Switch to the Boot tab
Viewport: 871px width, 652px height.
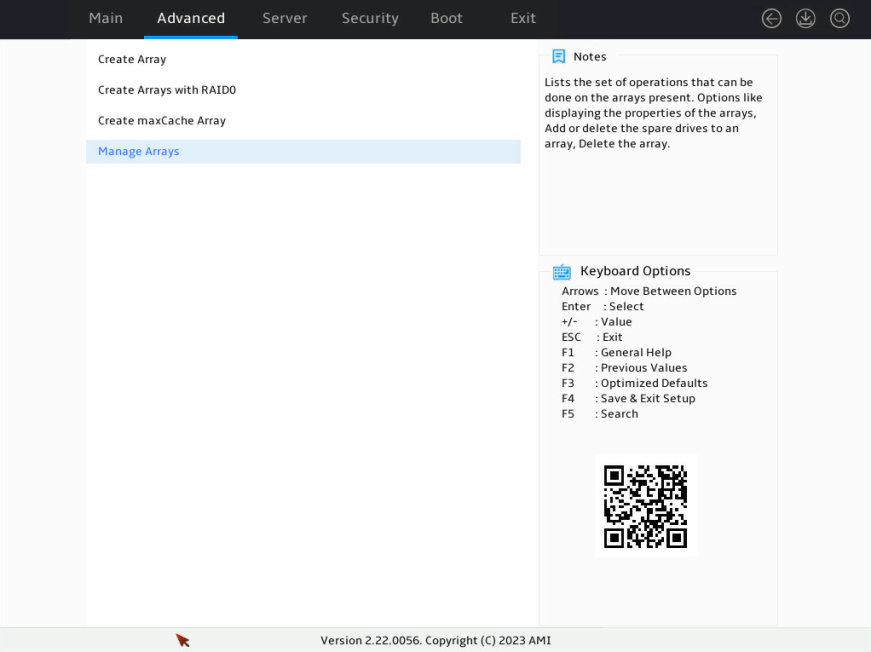click(x=446, y=18)
